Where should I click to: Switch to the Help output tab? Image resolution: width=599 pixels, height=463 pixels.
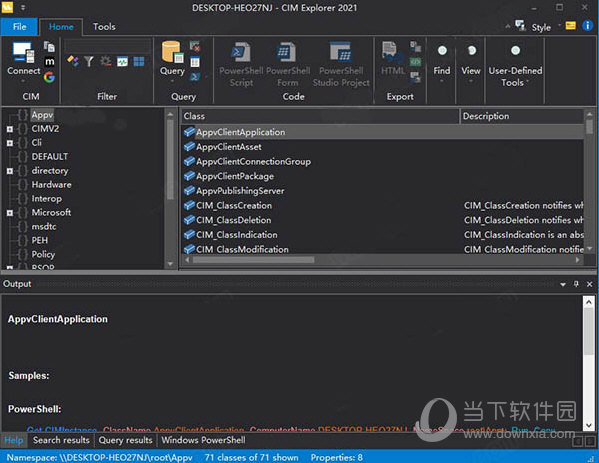(14, 440)
